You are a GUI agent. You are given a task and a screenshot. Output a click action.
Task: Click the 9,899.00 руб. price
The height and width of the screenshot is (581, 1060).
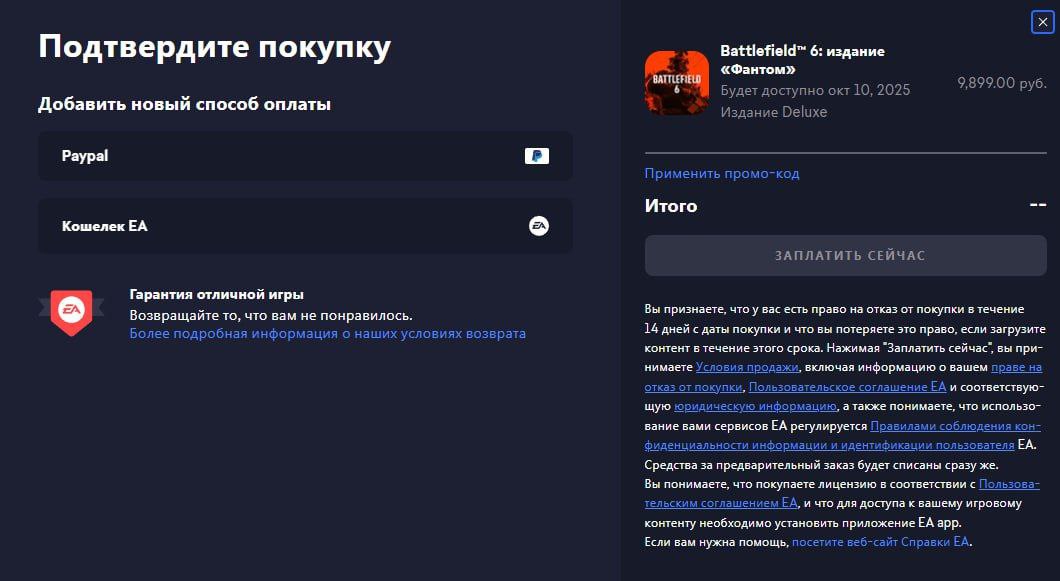click(1001, 83)
